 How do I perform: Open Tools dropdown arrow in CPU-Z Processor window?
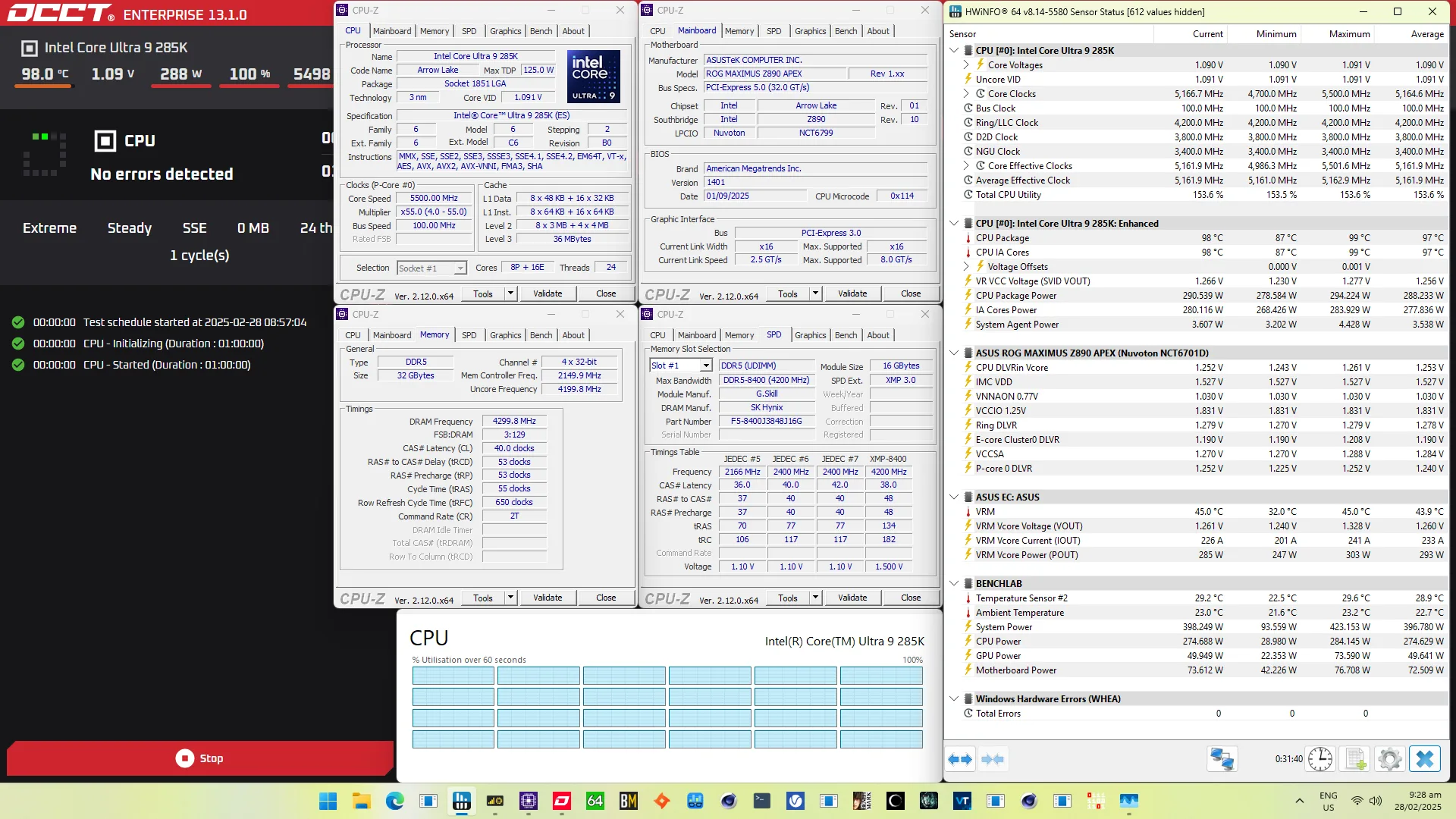(510, 293)
